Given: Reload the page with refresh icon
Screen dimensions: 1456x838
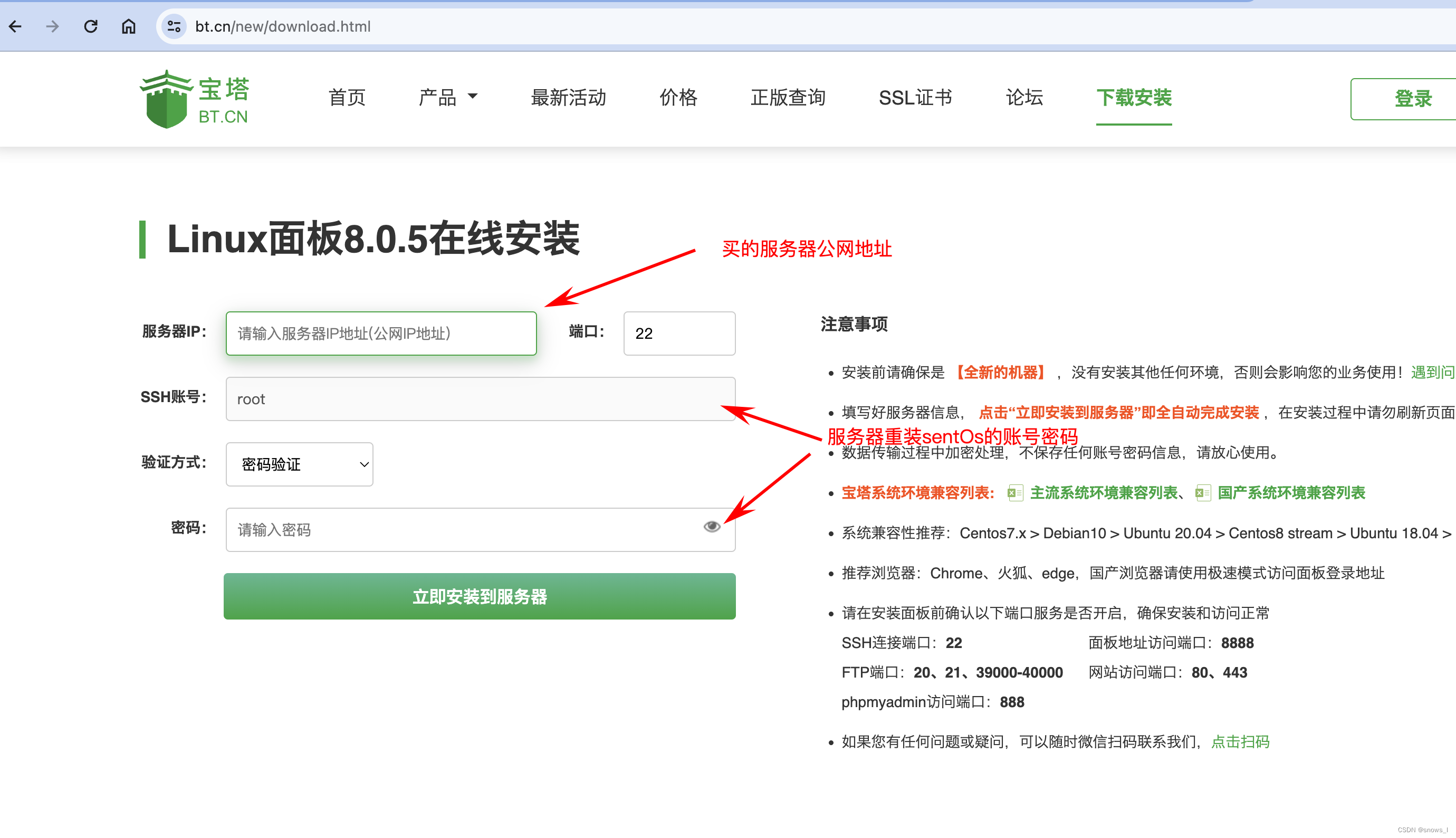Looking at the screenshot, I should point(90,26).
